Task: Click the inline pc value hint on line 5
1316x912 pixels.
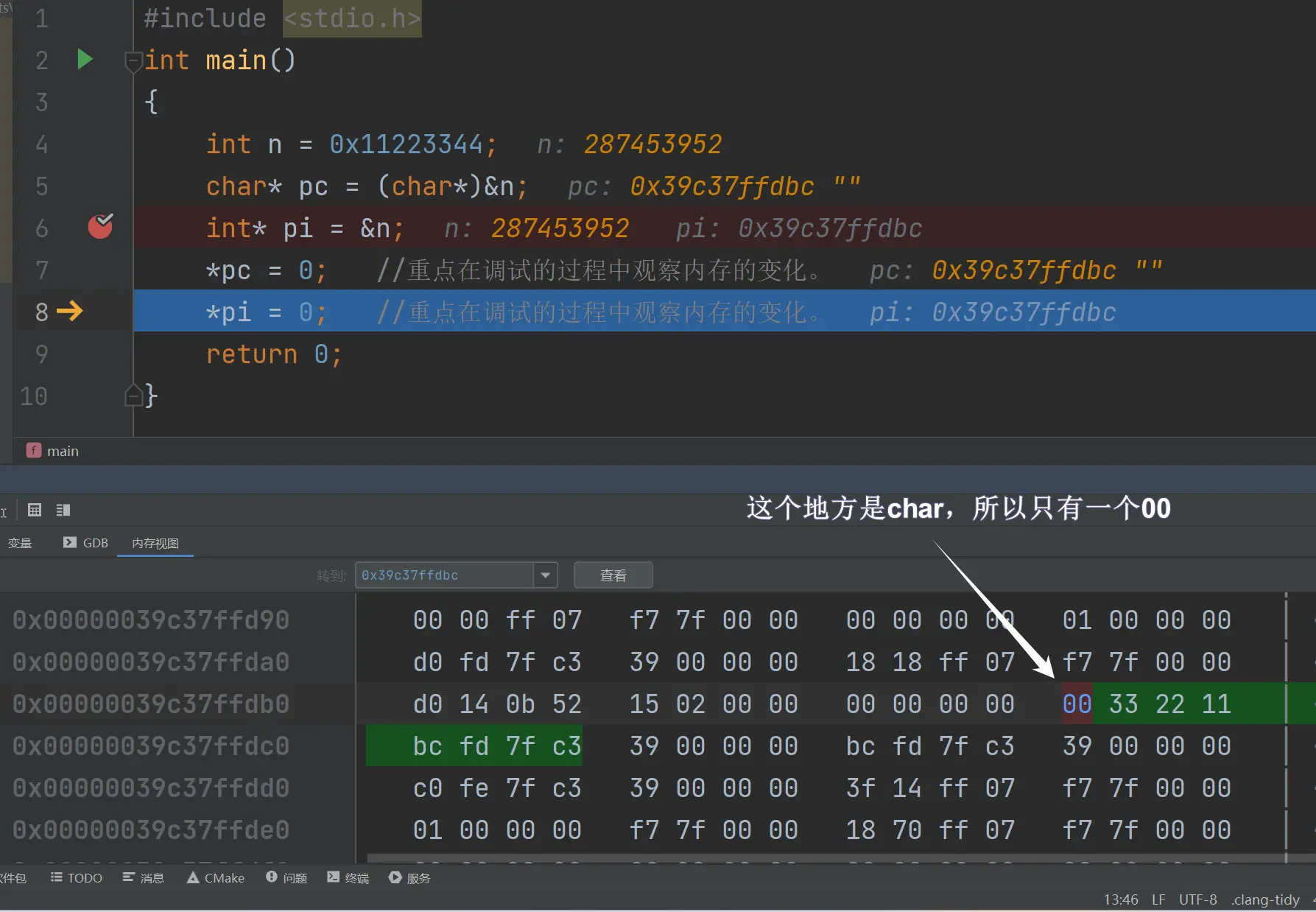Action: pyautogui.click(x=714, y=186)
